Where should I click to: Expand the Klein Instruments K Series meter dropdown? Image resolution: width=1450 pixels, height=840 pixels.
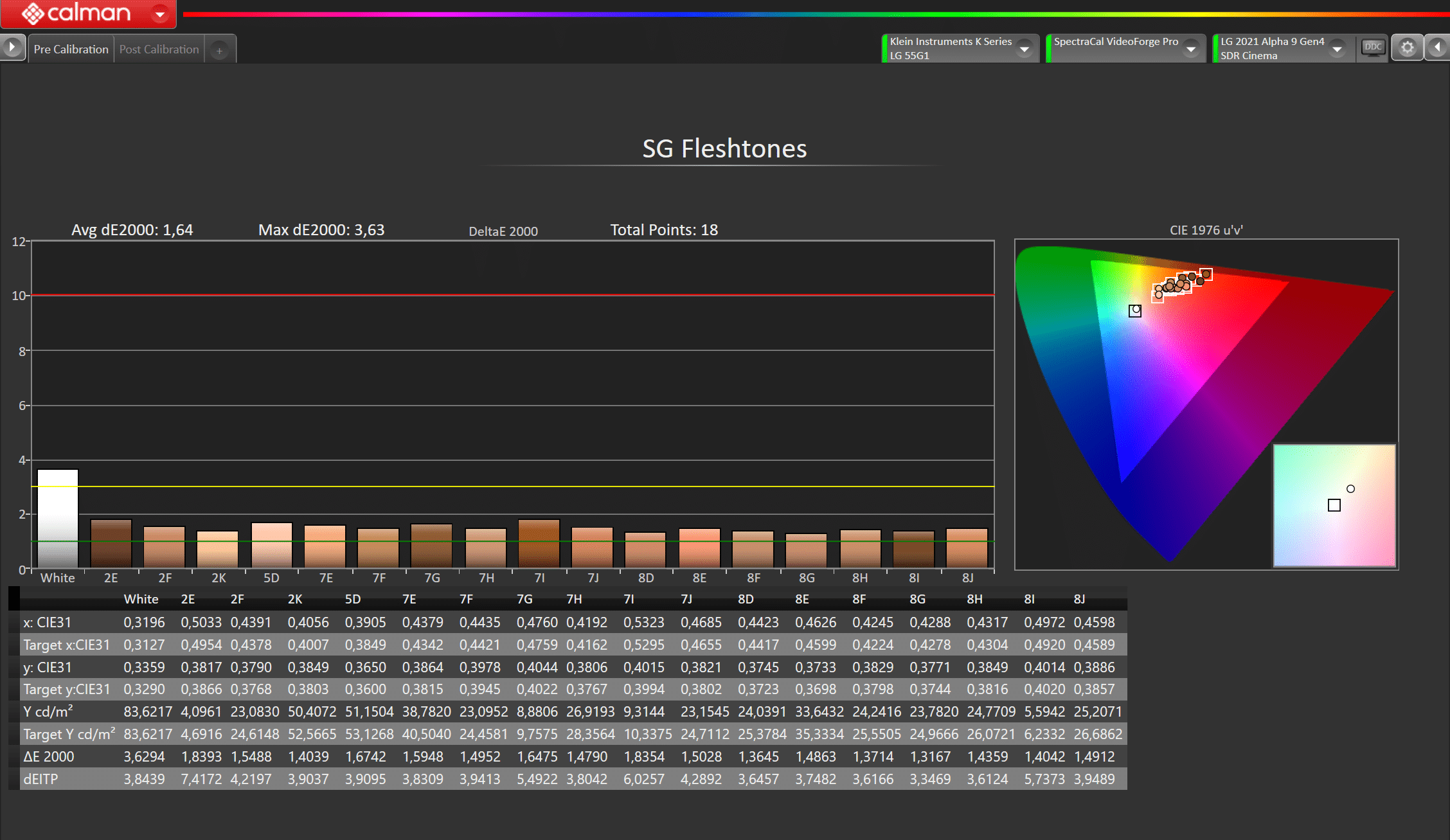click(1025, 48)
